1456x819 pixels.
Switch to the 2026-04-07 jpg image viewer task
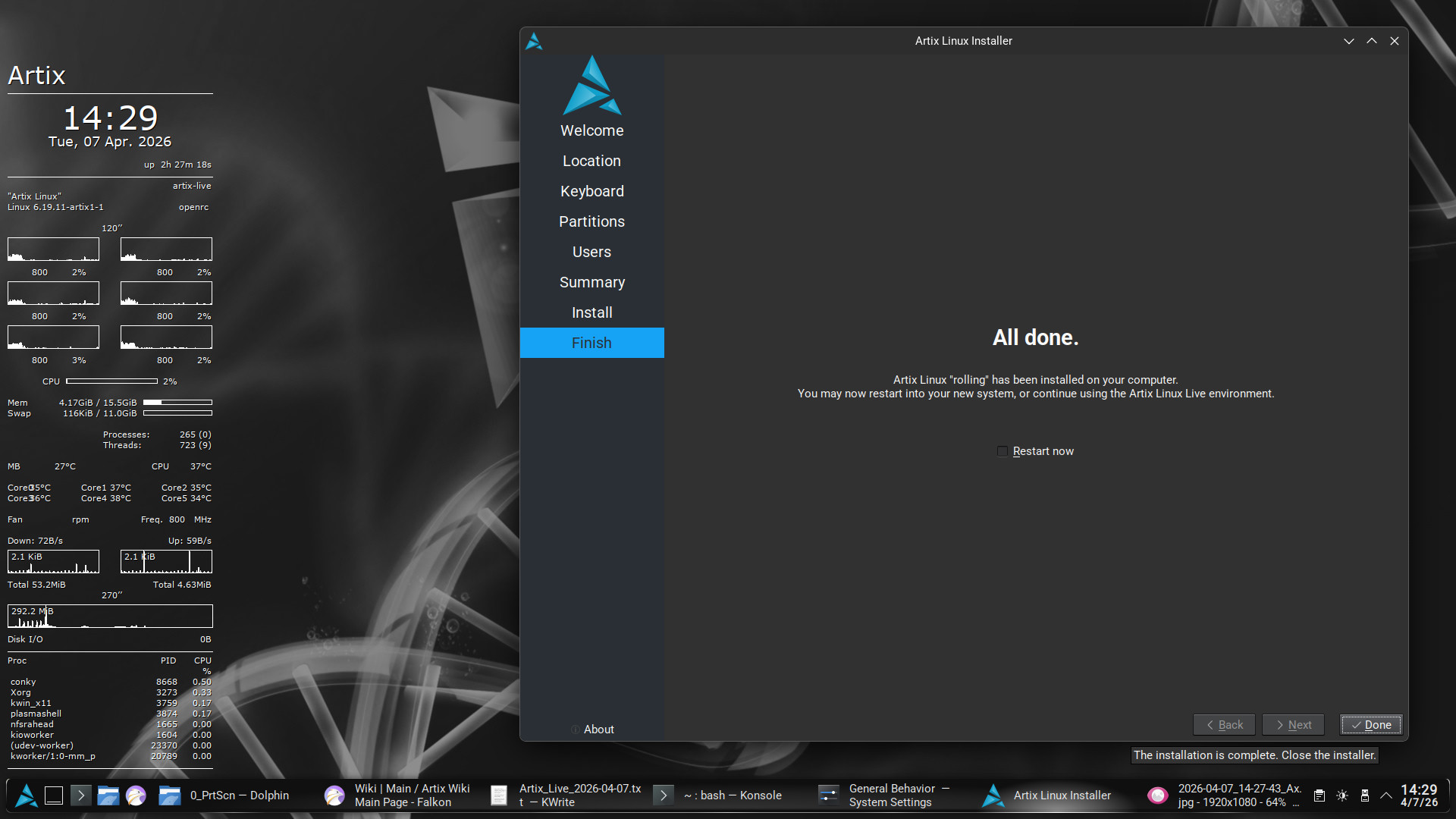[x=1224, y=795]
